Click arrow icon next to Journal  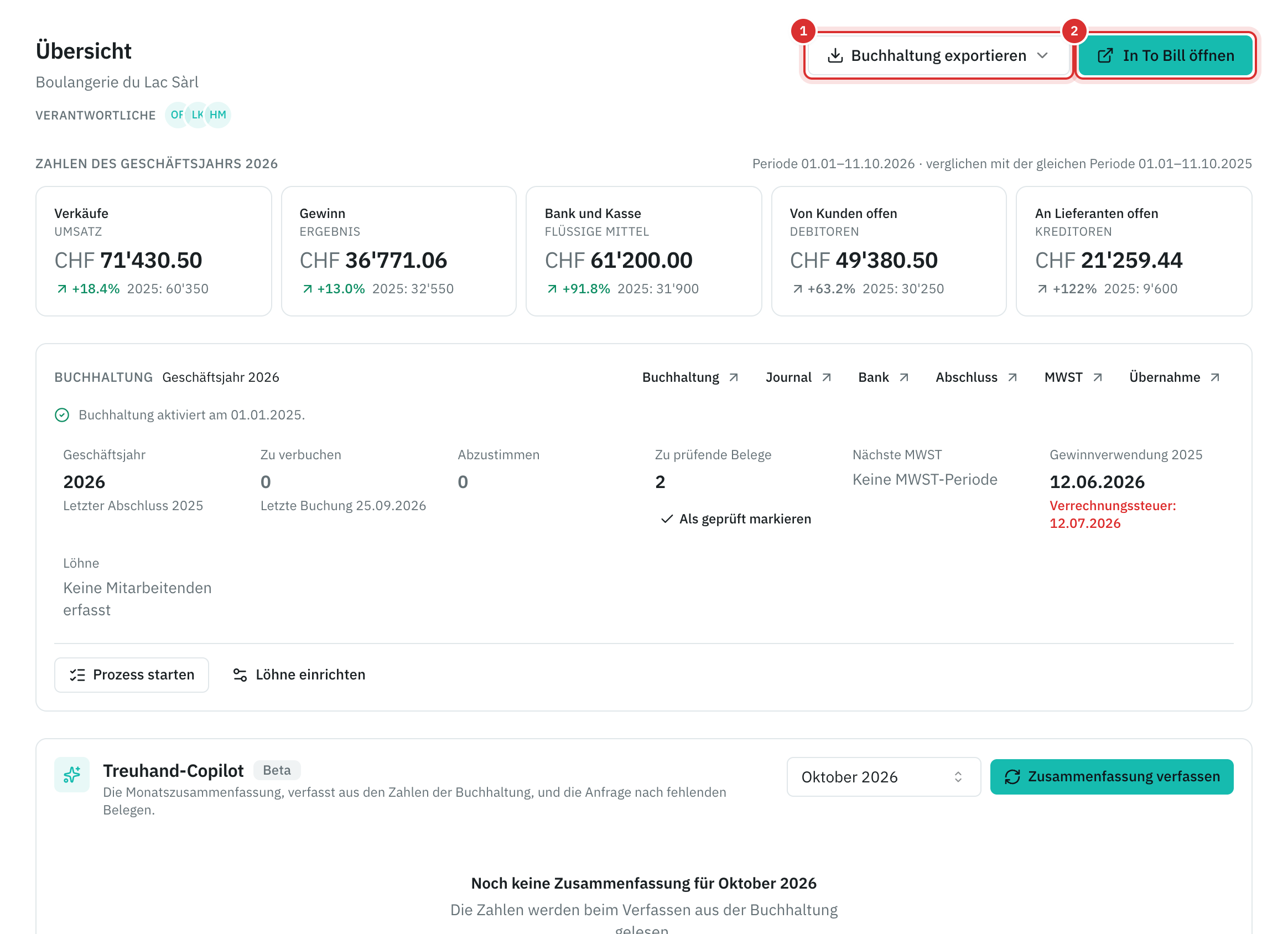point(826,378)
